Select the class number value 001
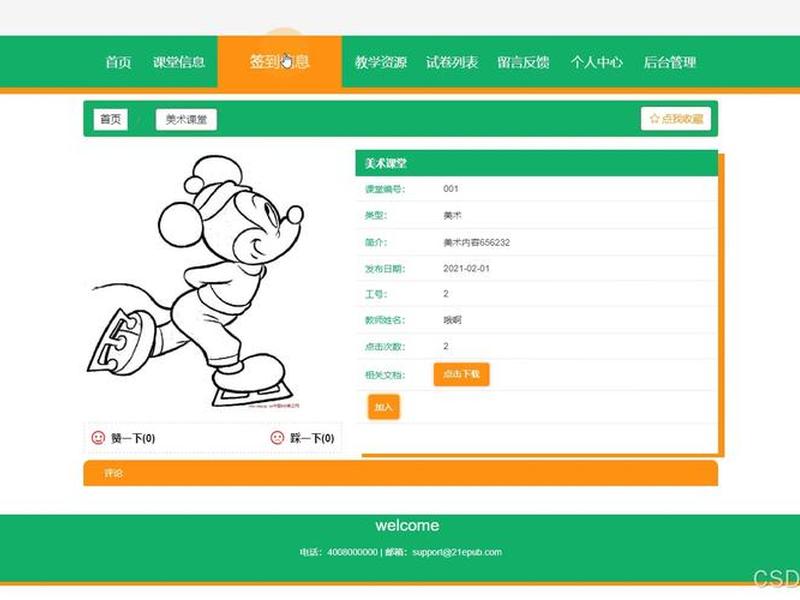This screenshot has height=600, width=800. pos(451,189)
